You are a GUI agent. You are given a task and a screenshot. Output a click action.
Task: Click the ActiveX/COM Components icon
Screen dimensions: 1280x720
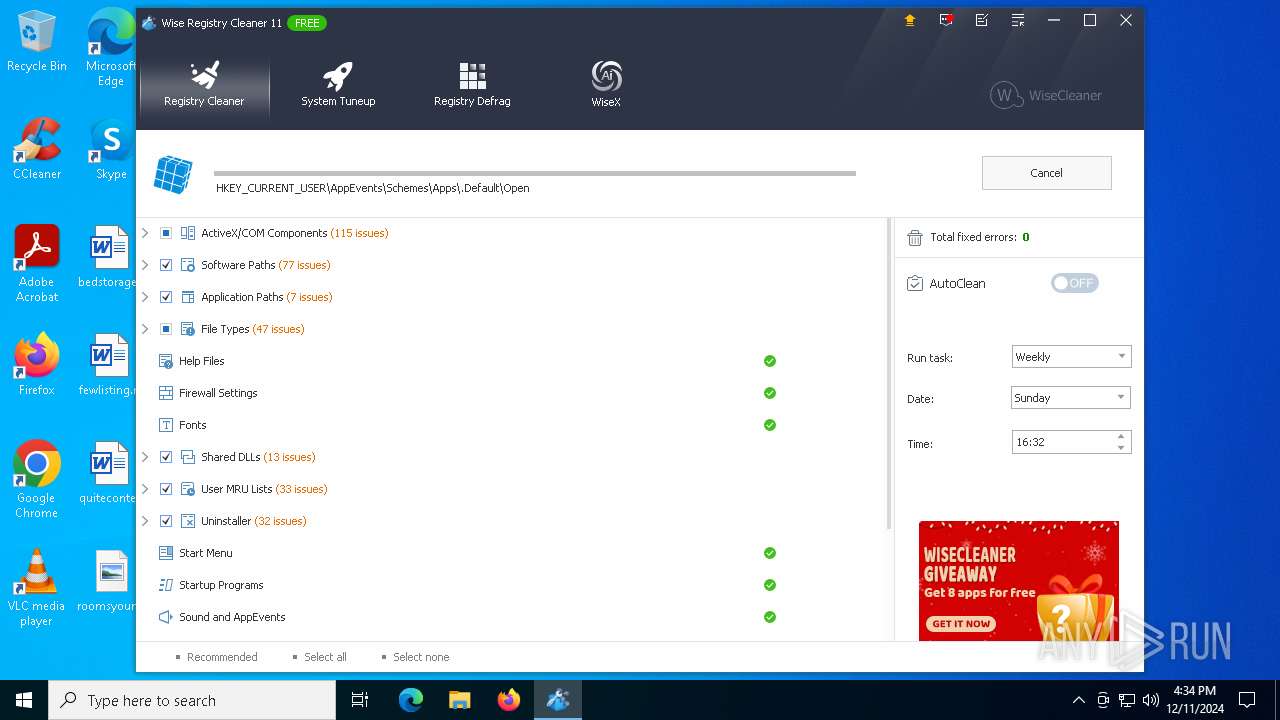(188, 233)
